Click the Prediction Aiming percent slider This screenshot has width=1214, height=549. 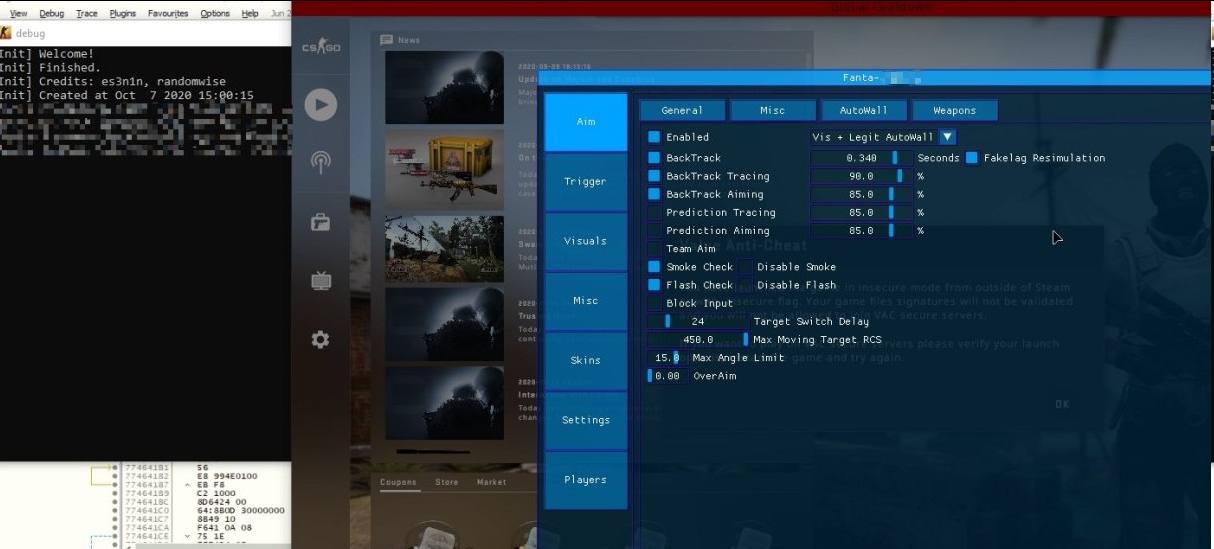pyautogui.click(x=861, y=230)
